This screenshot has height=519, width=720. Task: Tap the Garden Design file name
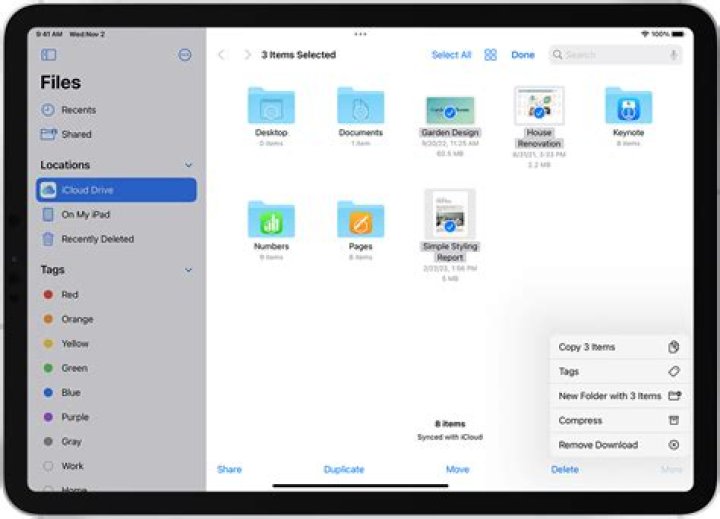tap(450, 132)
